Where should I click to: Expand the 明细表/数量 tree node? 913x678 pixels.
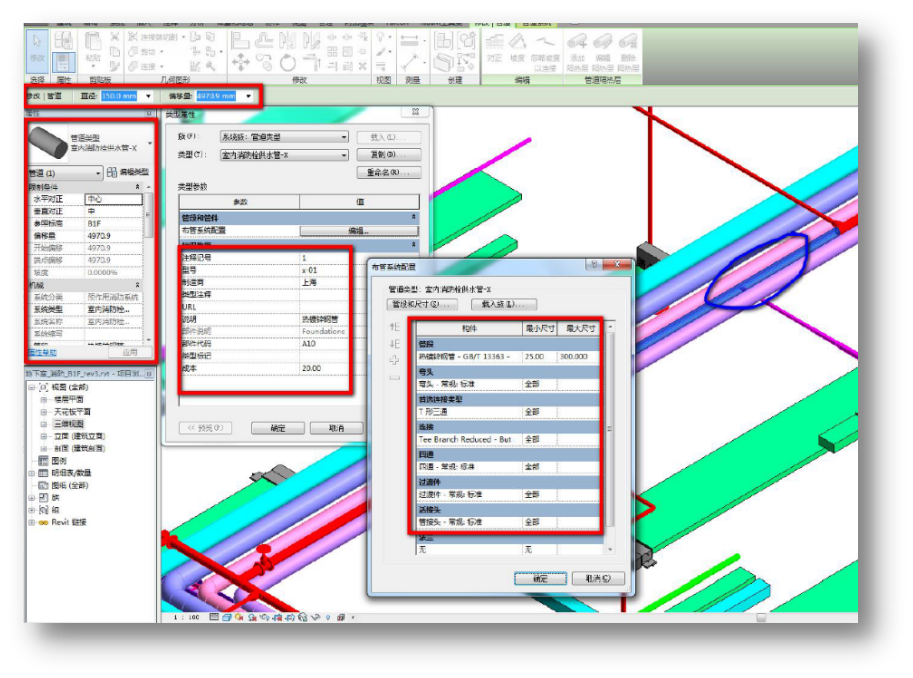[32, 473]
